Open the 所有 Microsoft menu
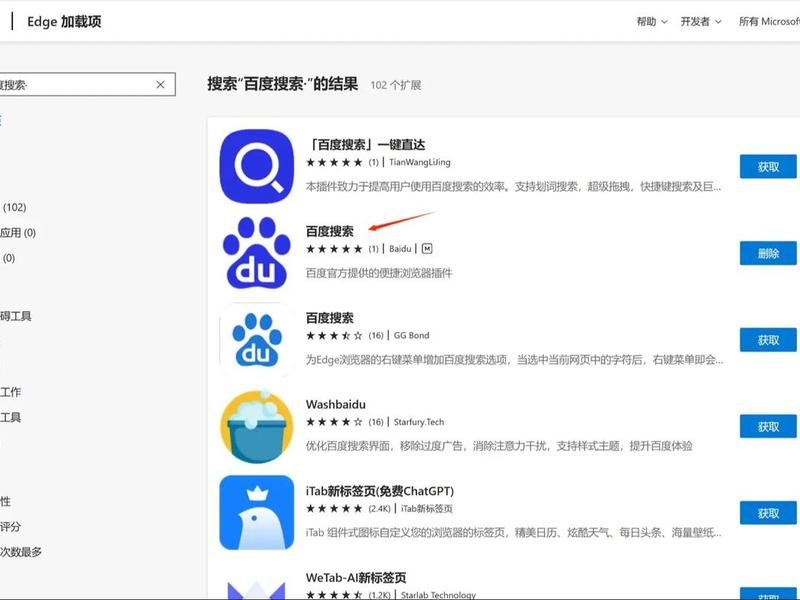 769,21
